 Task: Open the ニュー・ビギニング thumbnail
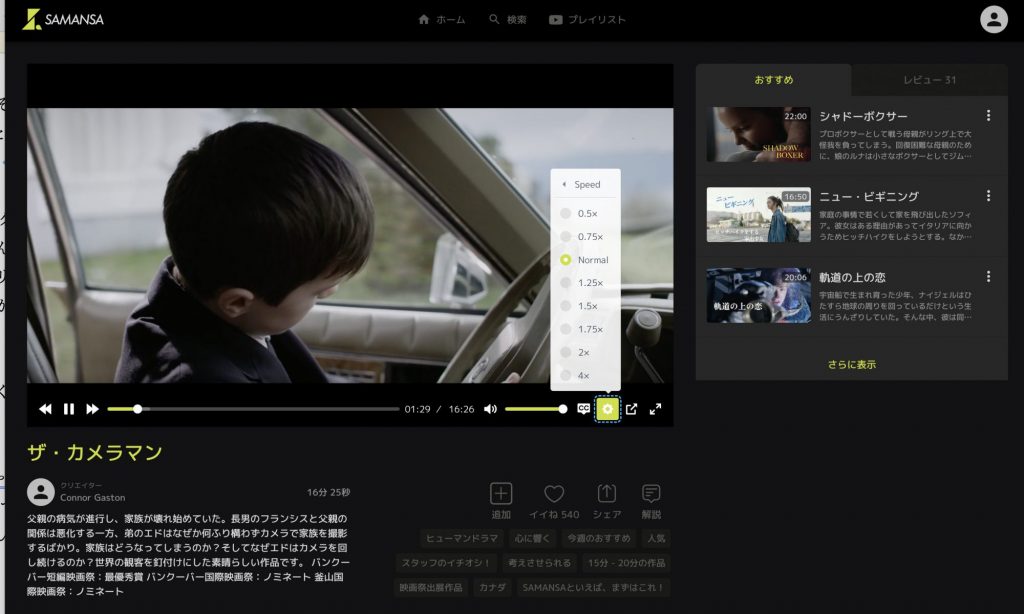click(758, 215)
